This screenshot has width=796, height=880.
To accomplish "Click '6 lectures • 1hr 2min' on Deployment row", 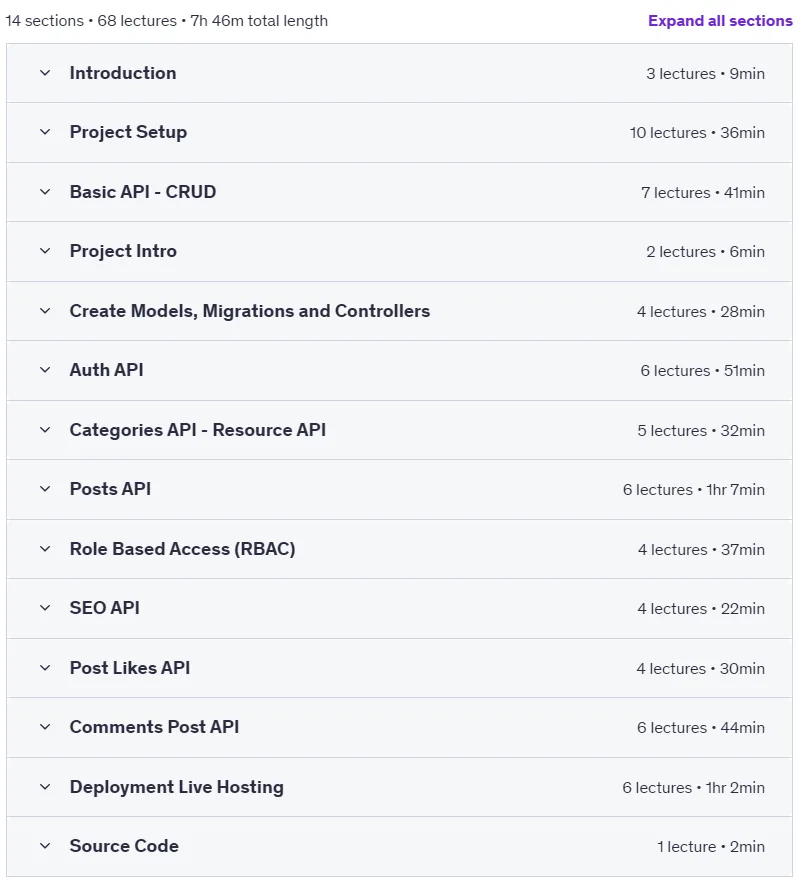I will point(693,788).
